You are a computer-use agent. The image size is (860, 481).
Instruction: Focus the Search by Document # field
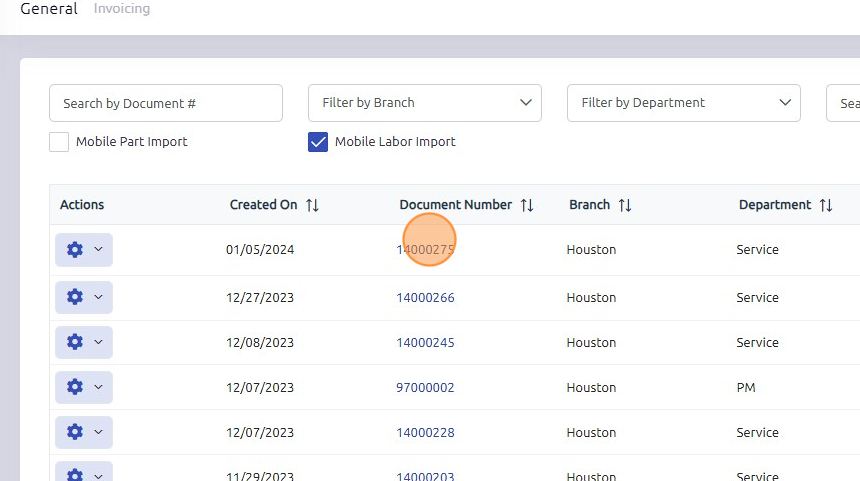[x=165, y=103]
